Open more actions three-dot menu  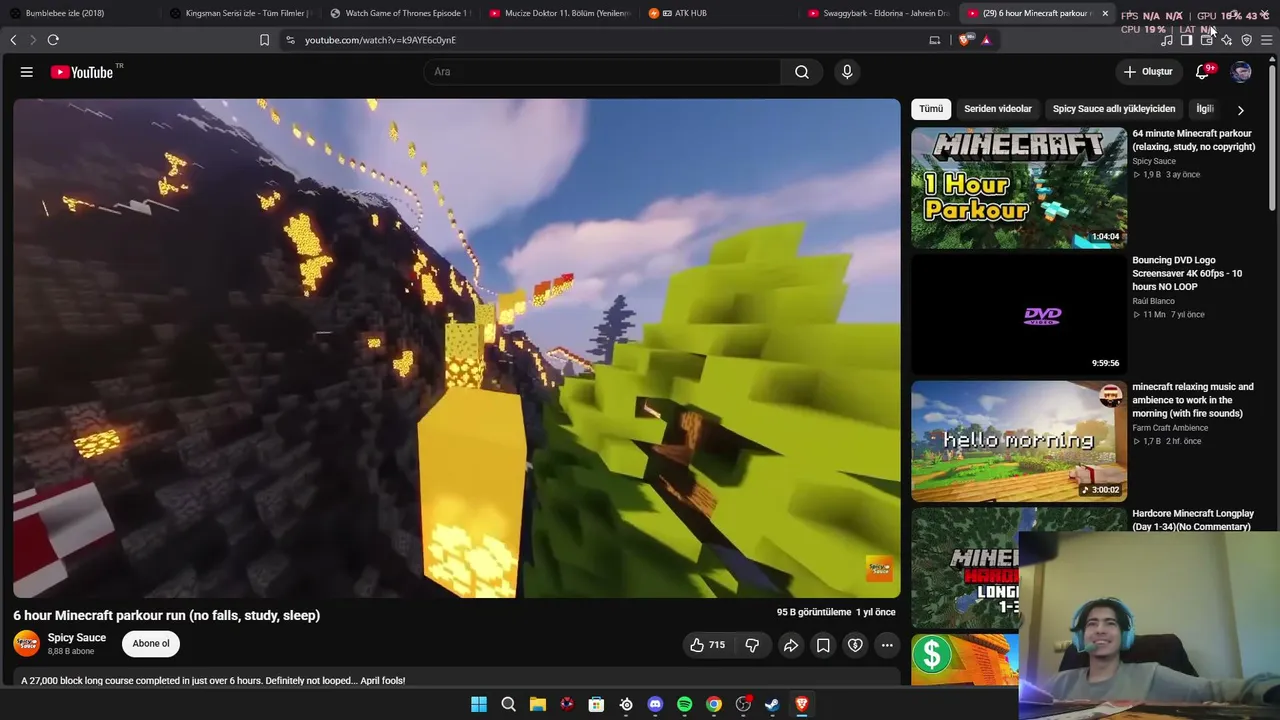pyautogui.click(x=887, y=645)
